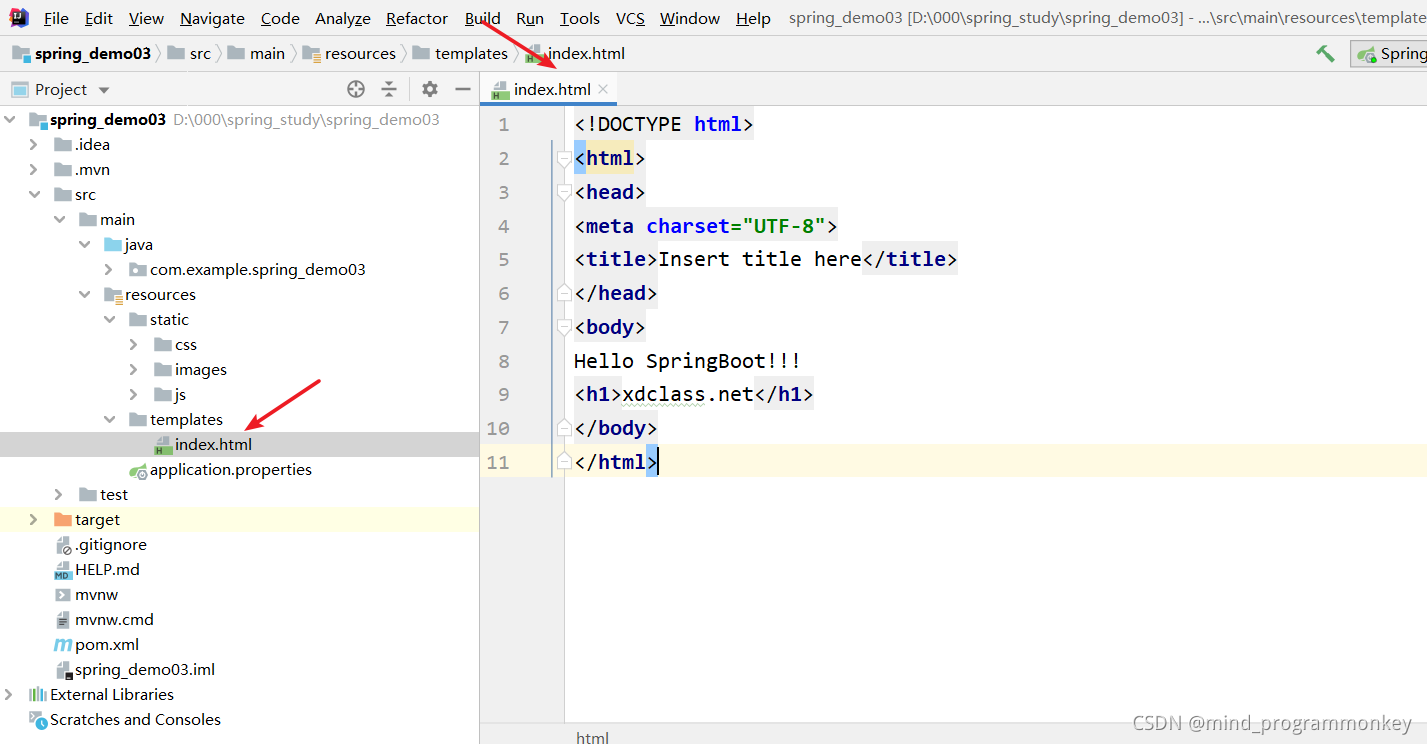This screenshot has width=1427, height=744.
Task: Select pom.xml file in tree
Action: click(x=107, y=644)
